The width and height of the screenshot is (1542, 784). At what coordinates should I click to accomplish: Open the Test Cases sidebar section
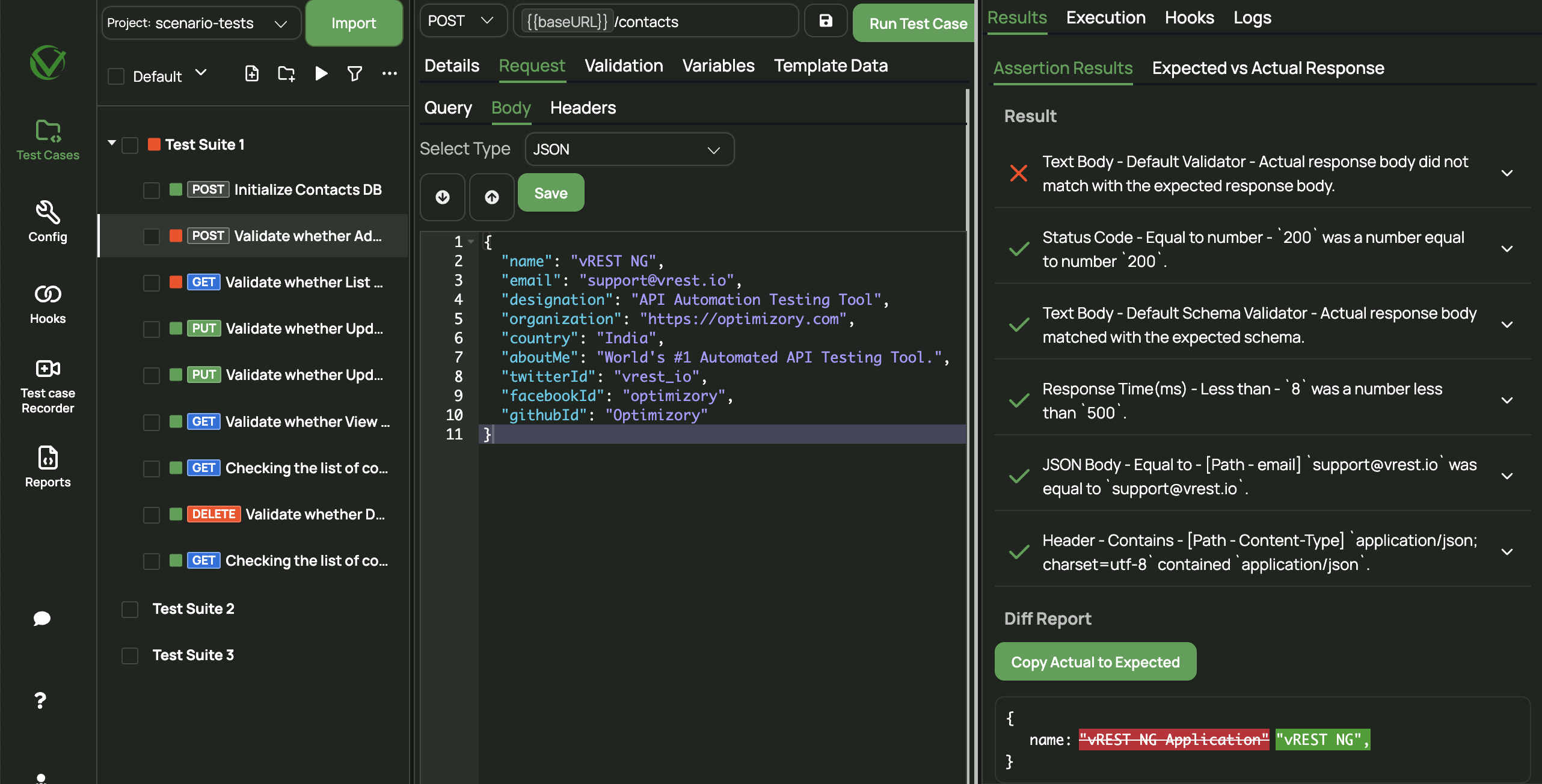(x=48, y=140)
